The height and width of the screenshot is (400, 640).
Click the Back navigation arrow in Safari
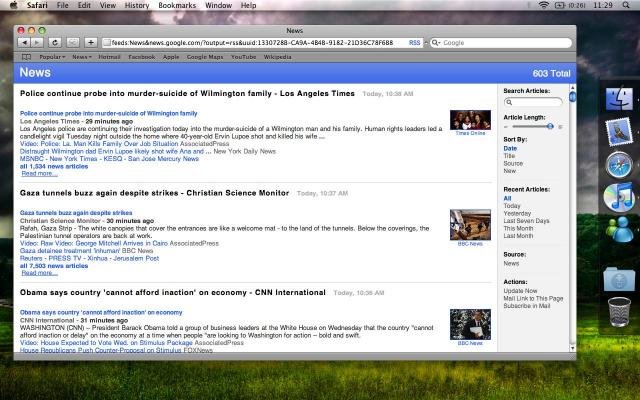pyautogui.click(x=24, y=43)
